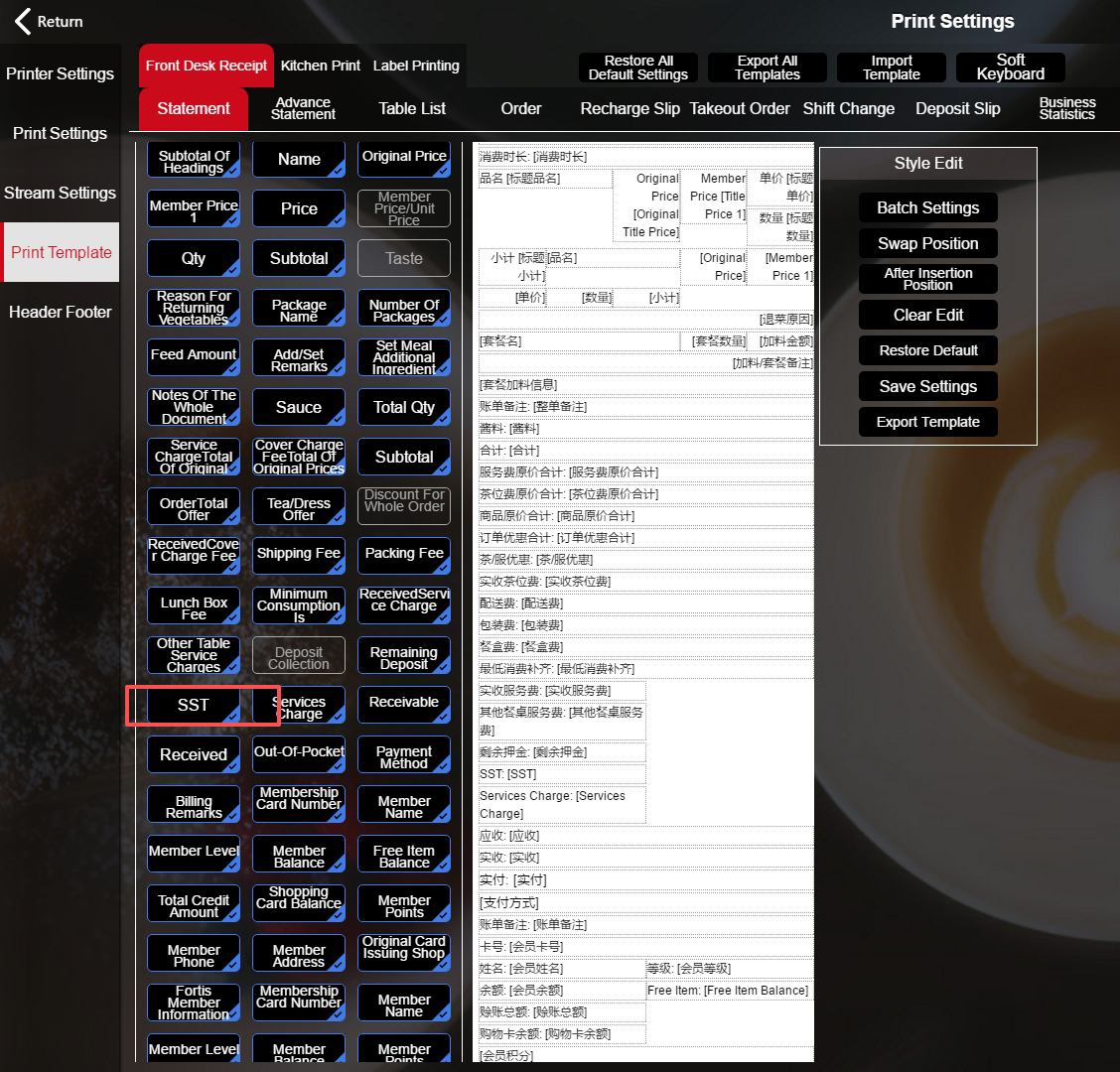1120x1072 pixels.
Task: Open Printer Settings in the sidebar
Action: 61,73
